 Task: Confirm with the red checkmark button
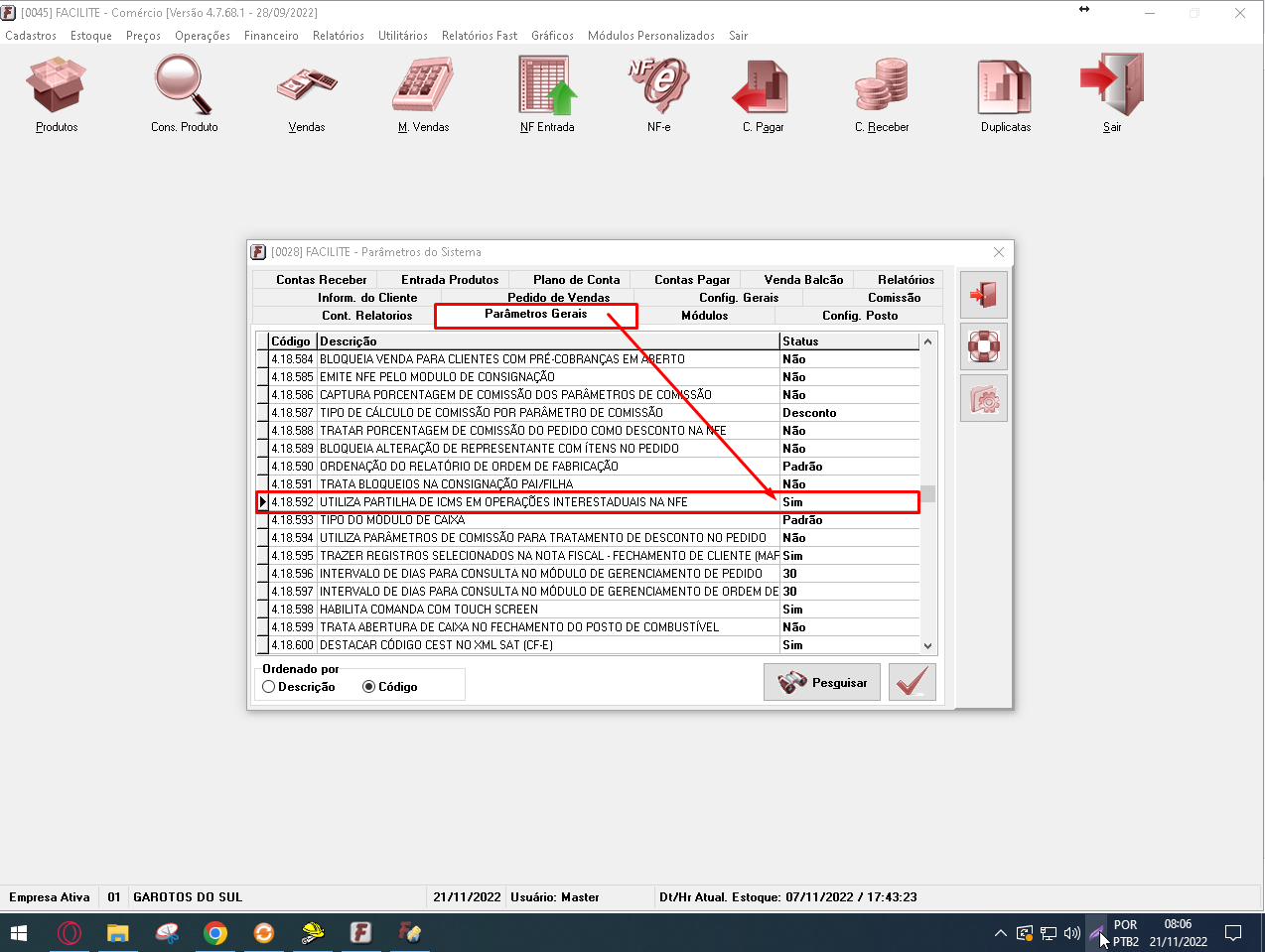[x=913, y=682]
